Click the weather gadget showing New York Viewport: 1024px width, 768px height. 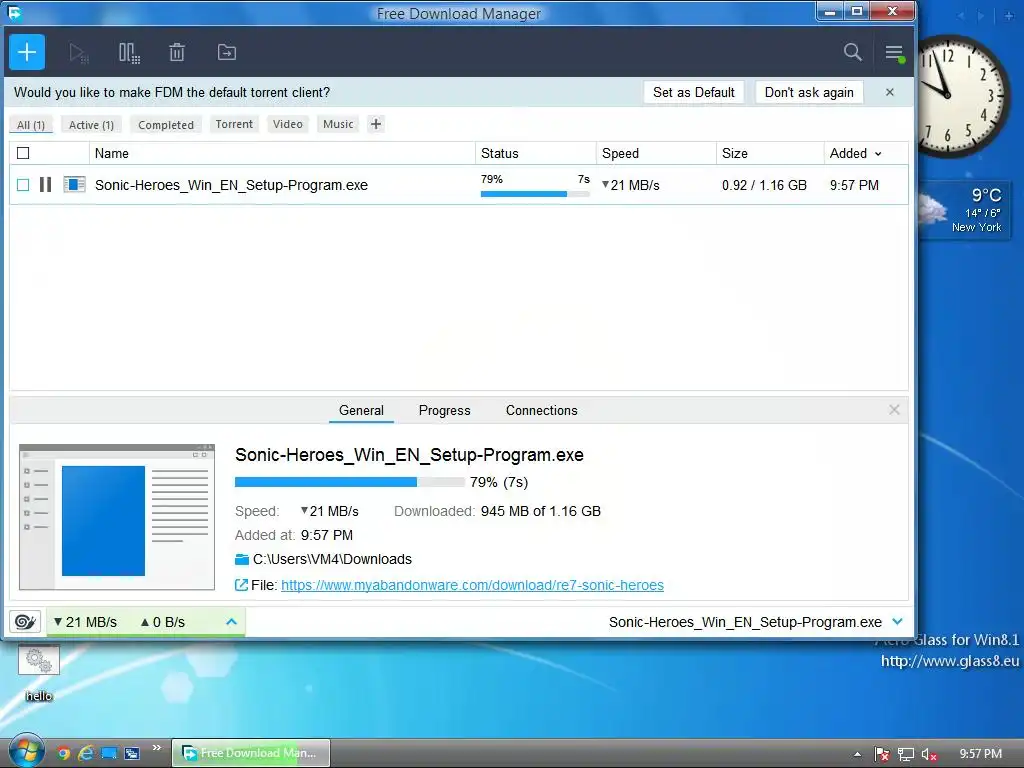coord(965,210)
